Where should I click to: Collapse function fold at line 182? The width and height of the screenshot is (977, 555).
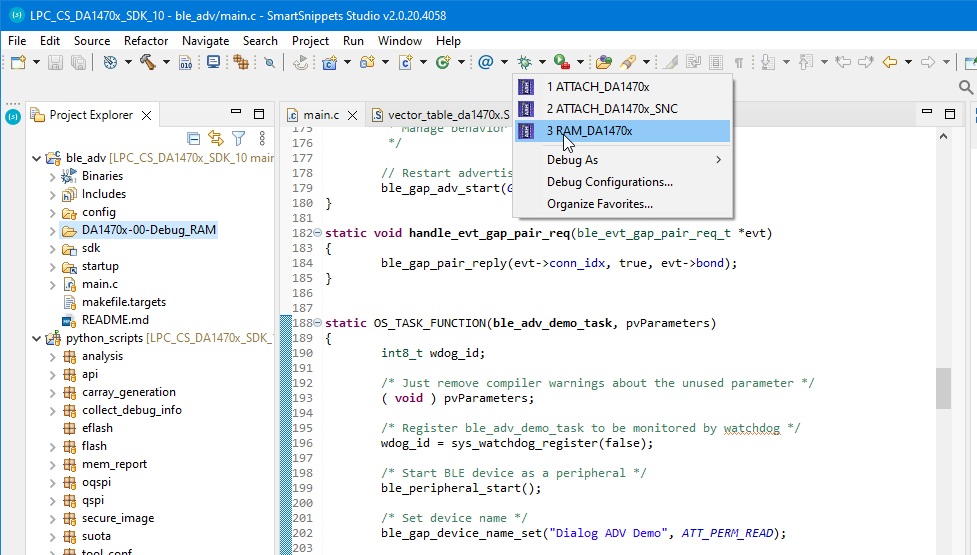pos(317,233)
